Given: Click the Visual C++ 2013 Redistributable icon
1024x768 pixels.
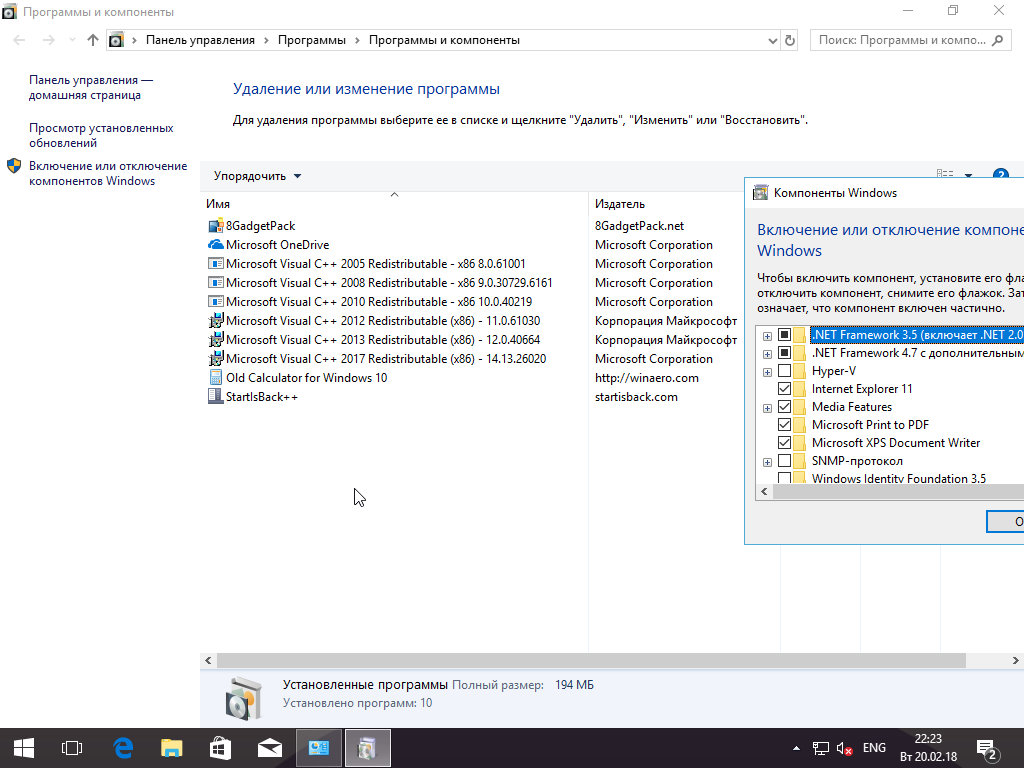Looking at the screenshot, I should 216,340.
